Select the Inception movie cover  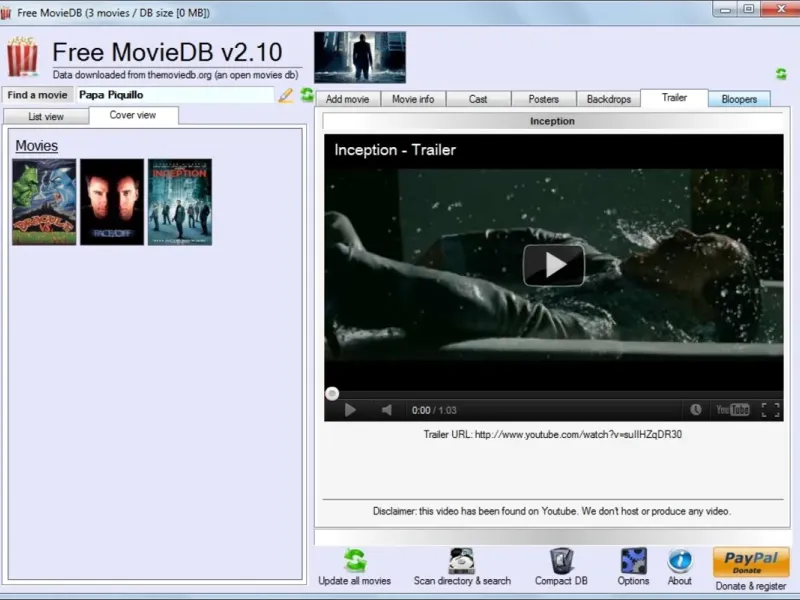[180, 202]
